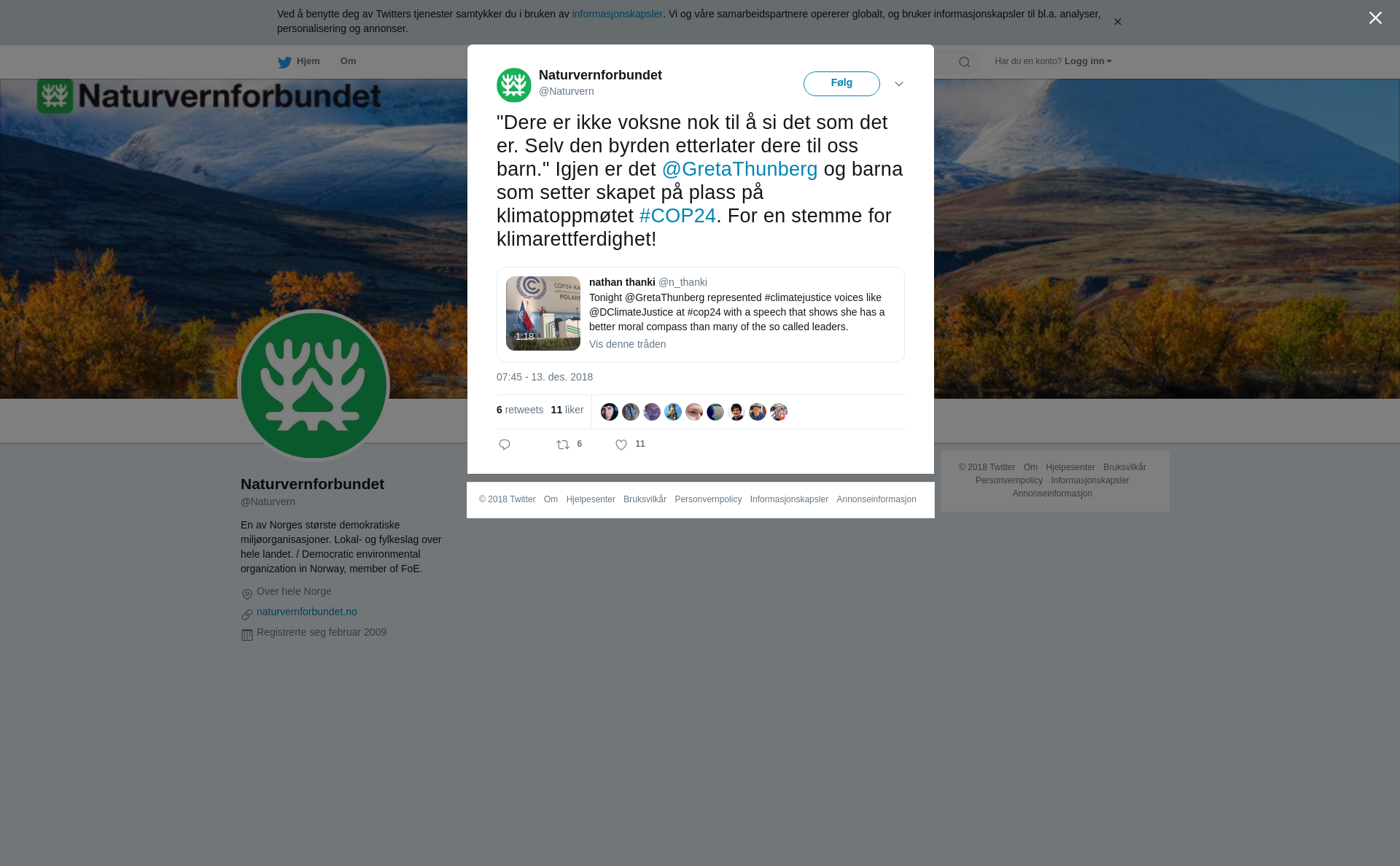Open the @GretaThunberg mention link

point(739,169)
